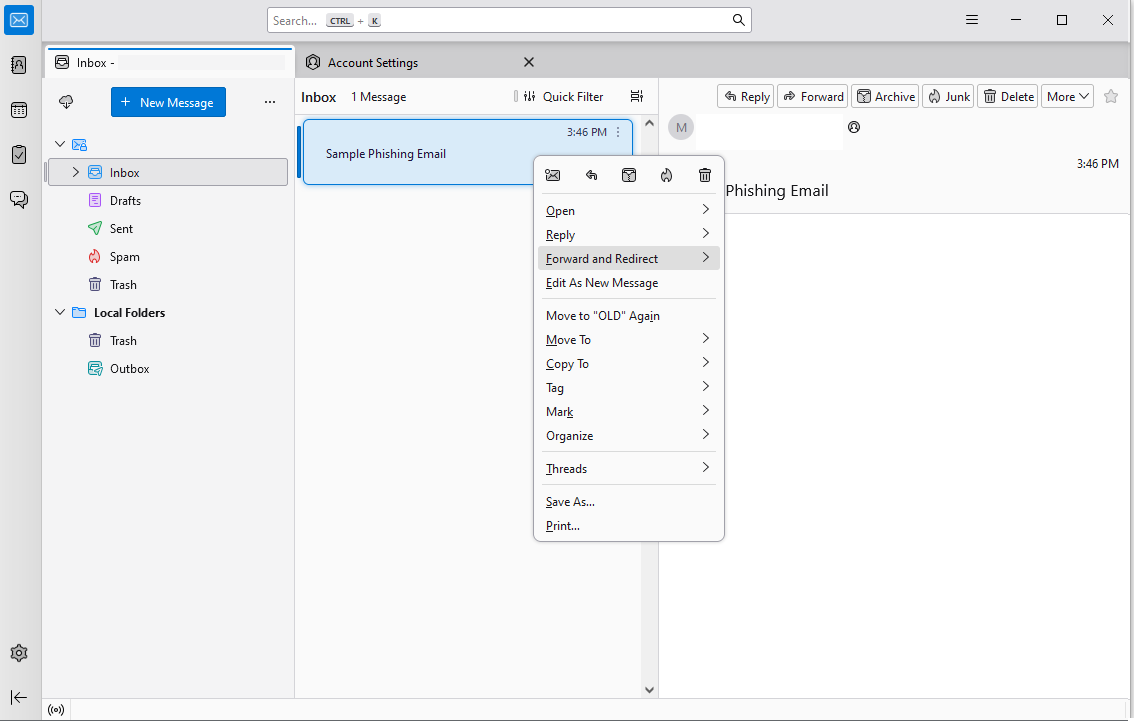The width and height of the screenshot is (1134, 721).
Task: Expand the Copy To submenu
Action: [x=628, y=363]
